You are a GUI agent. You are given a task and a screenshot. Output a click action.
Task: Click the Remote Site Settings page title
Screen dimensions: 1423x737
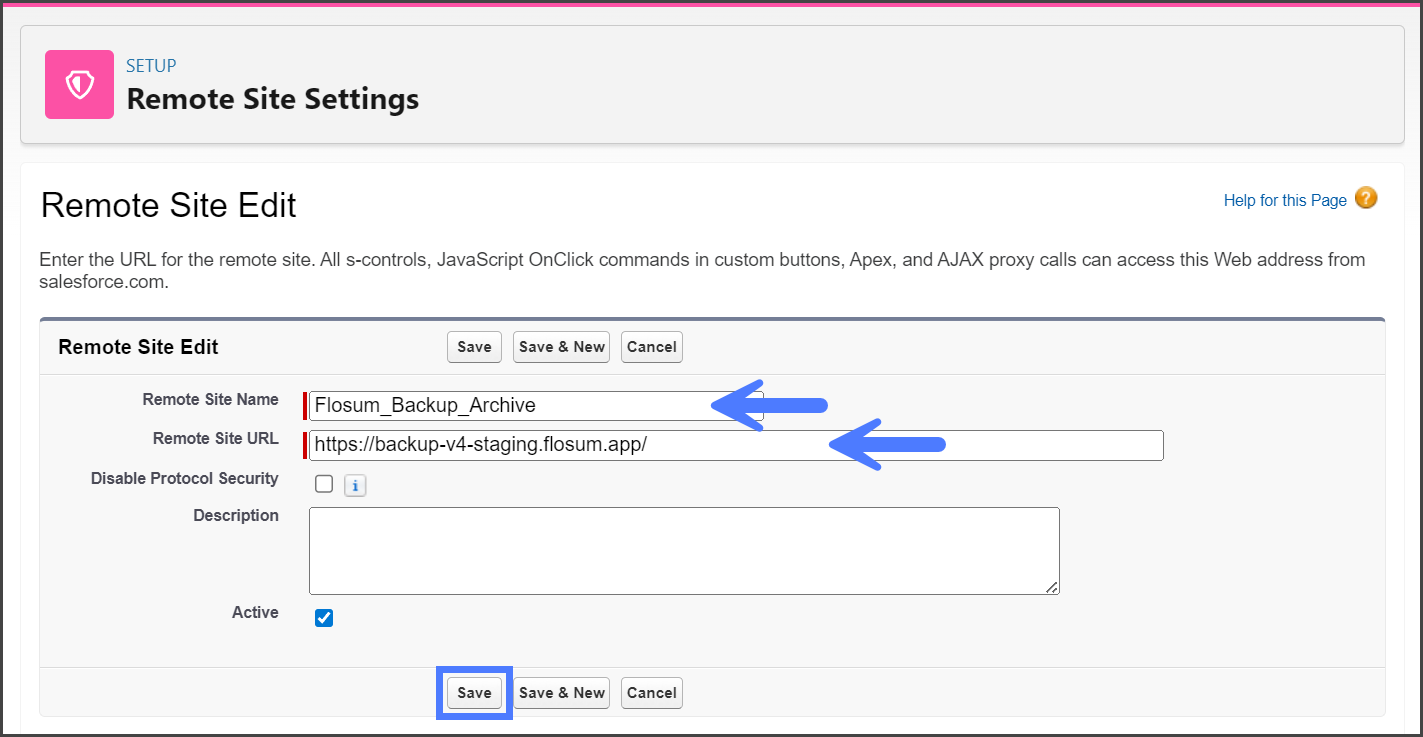(x=272, y=100)
